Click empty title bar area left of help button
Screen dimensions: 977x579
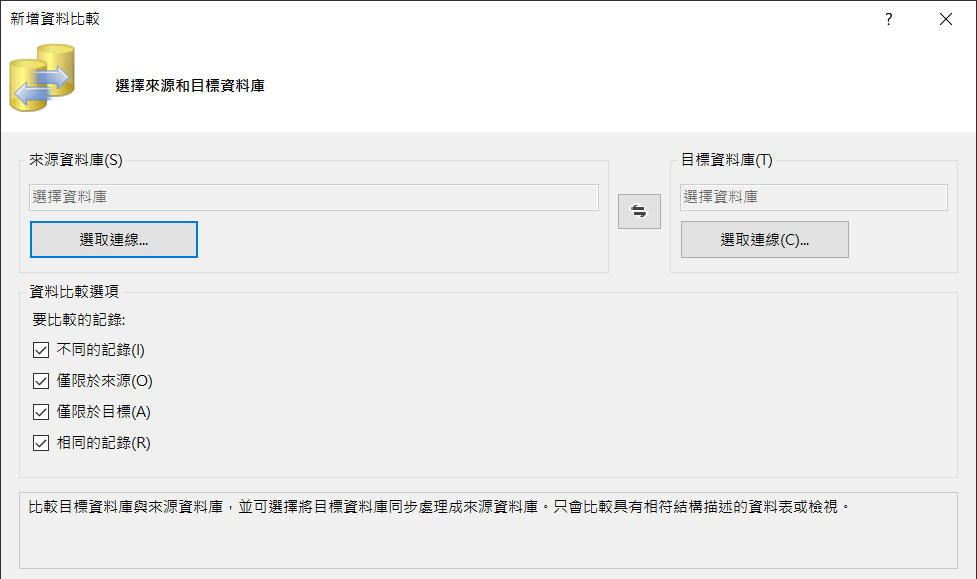(x=500, y=19)
